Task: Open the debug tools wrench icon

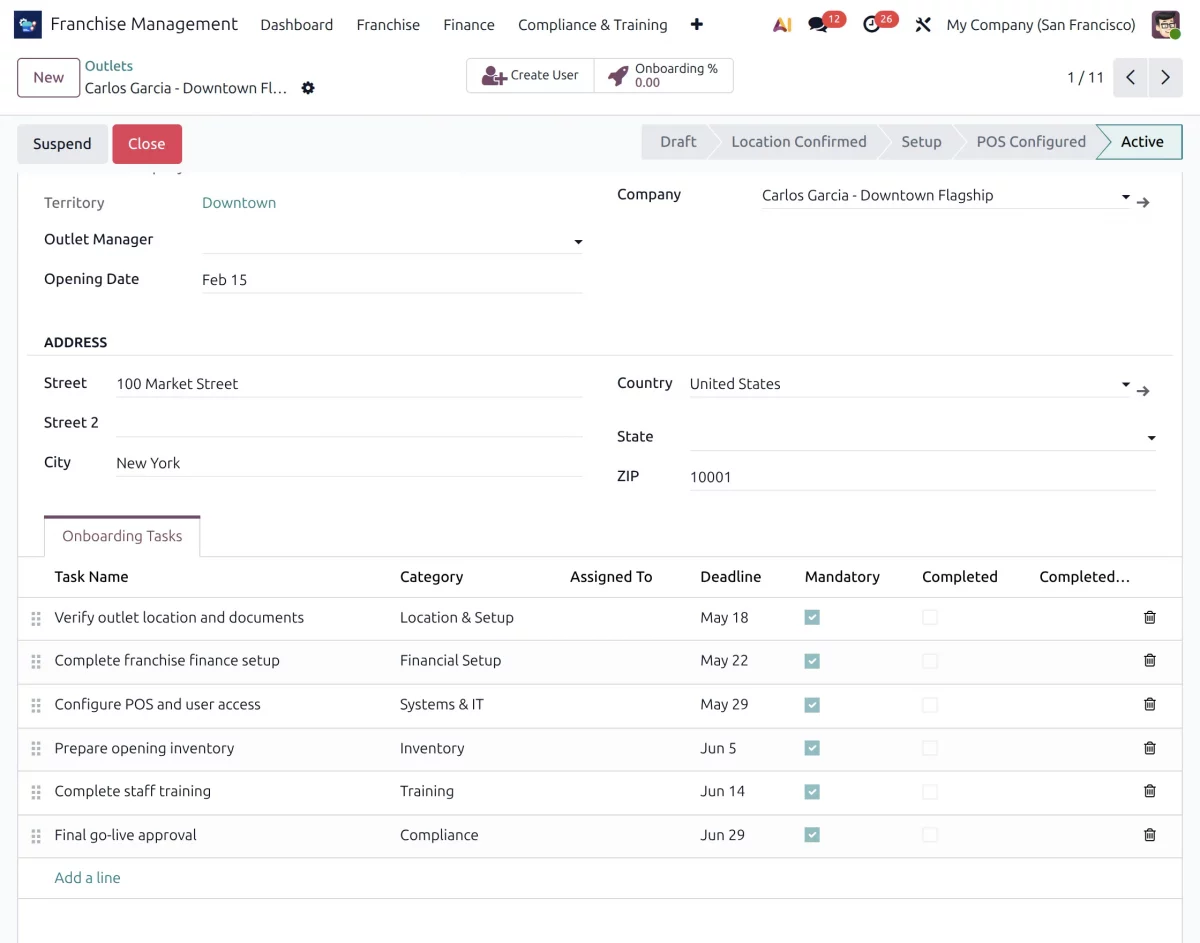Action: point(923,25)
